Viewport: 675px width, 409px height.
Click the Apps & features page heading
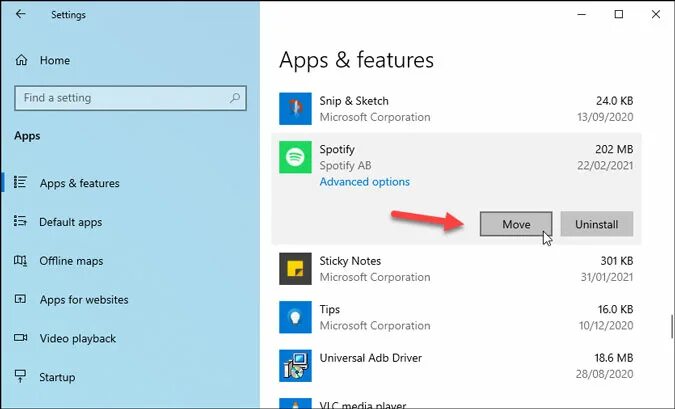[356, 60]
